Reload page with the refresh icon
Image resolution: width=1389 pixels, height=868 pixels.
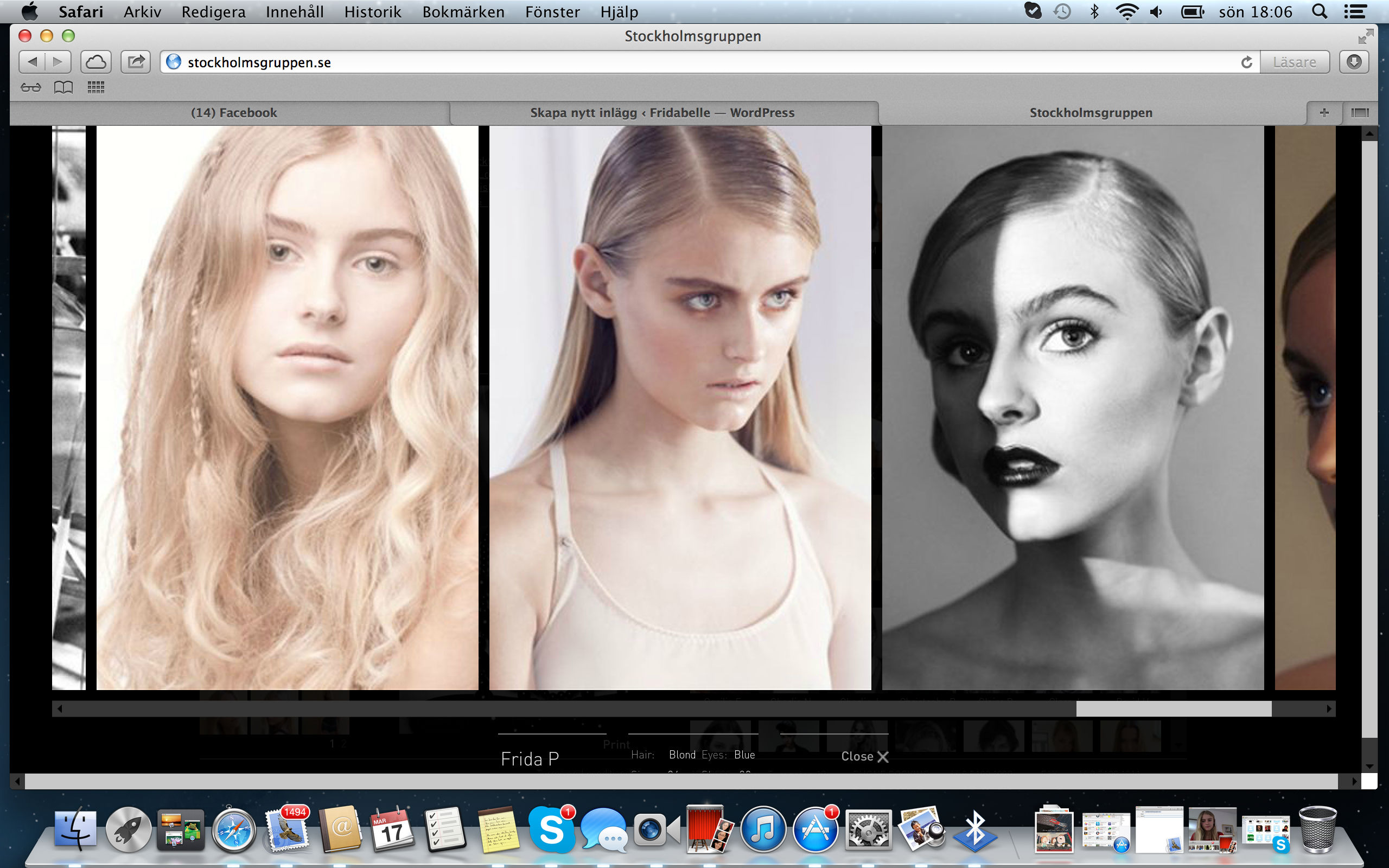click(x=1246, y=62)
